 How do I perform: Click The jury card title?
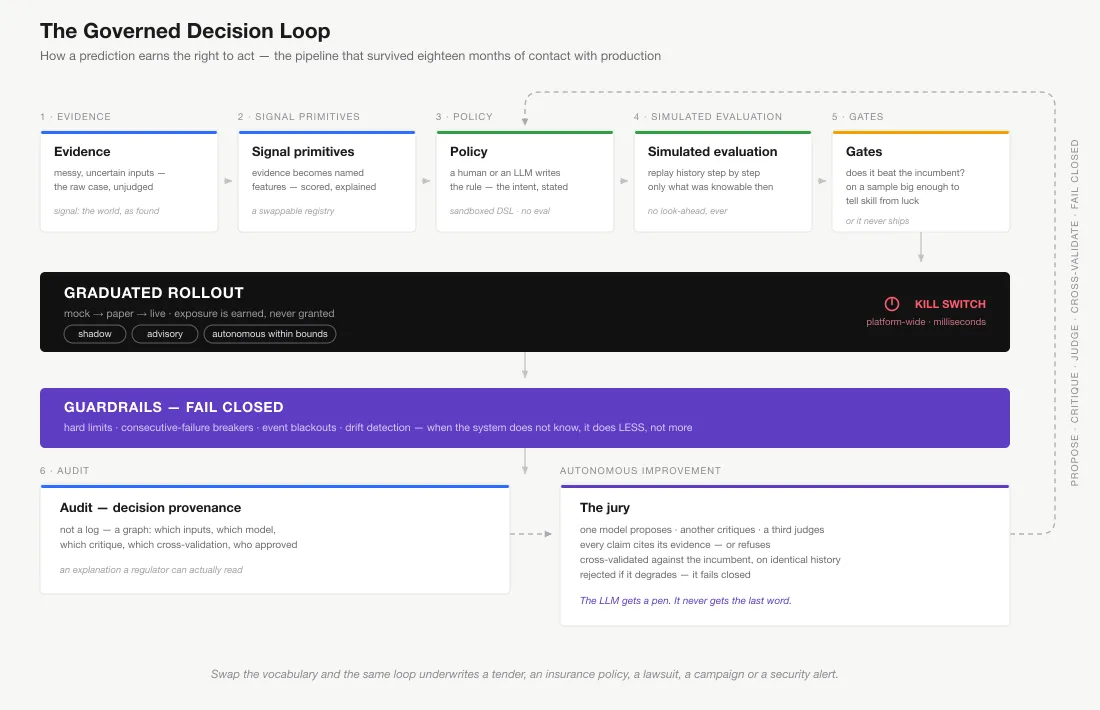point(605,507)
